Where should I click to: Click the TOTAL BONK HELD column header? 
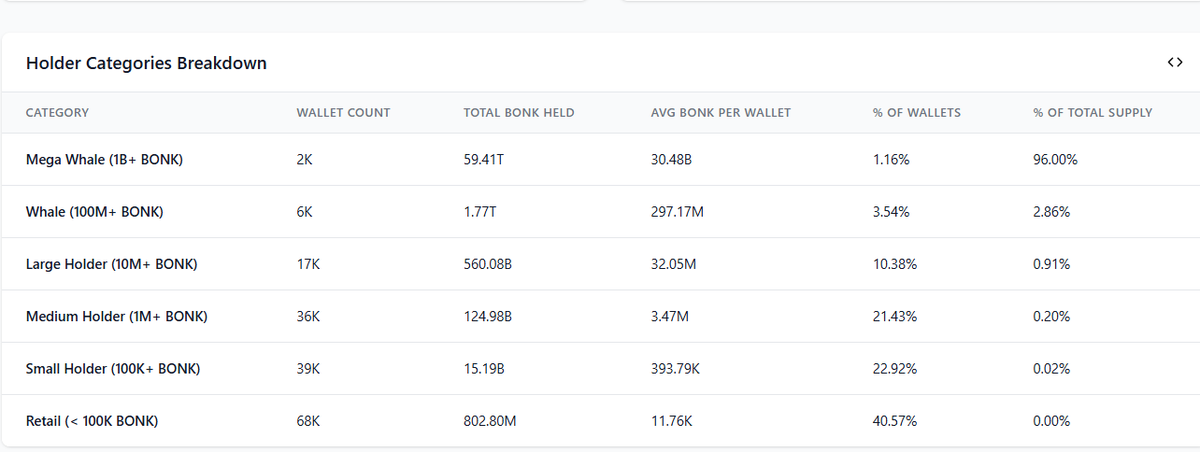(519, 113)
